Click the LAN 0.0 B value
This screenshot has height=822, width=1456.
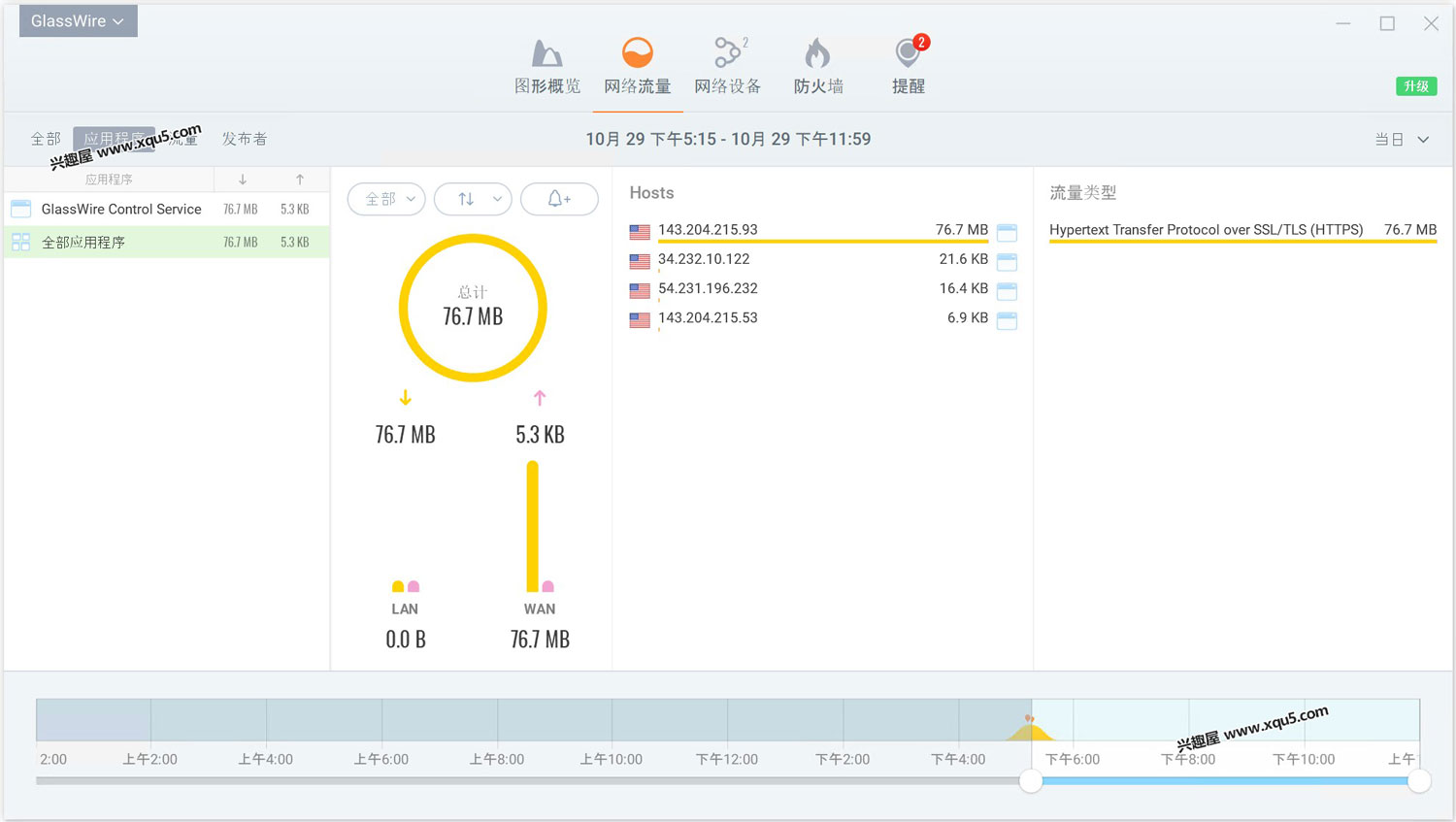pos(406,640)
